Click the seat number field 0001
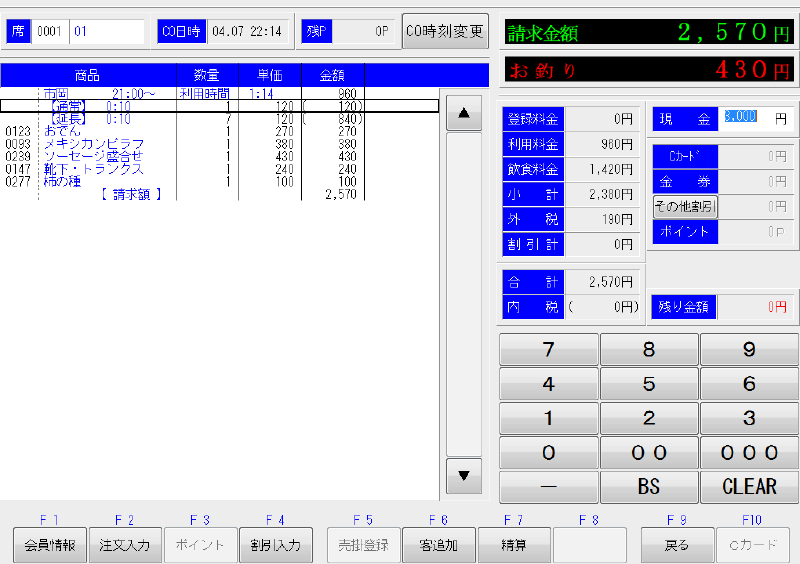Screen dimensions: 800x564 pyautogui.click(x=50, y=31)
